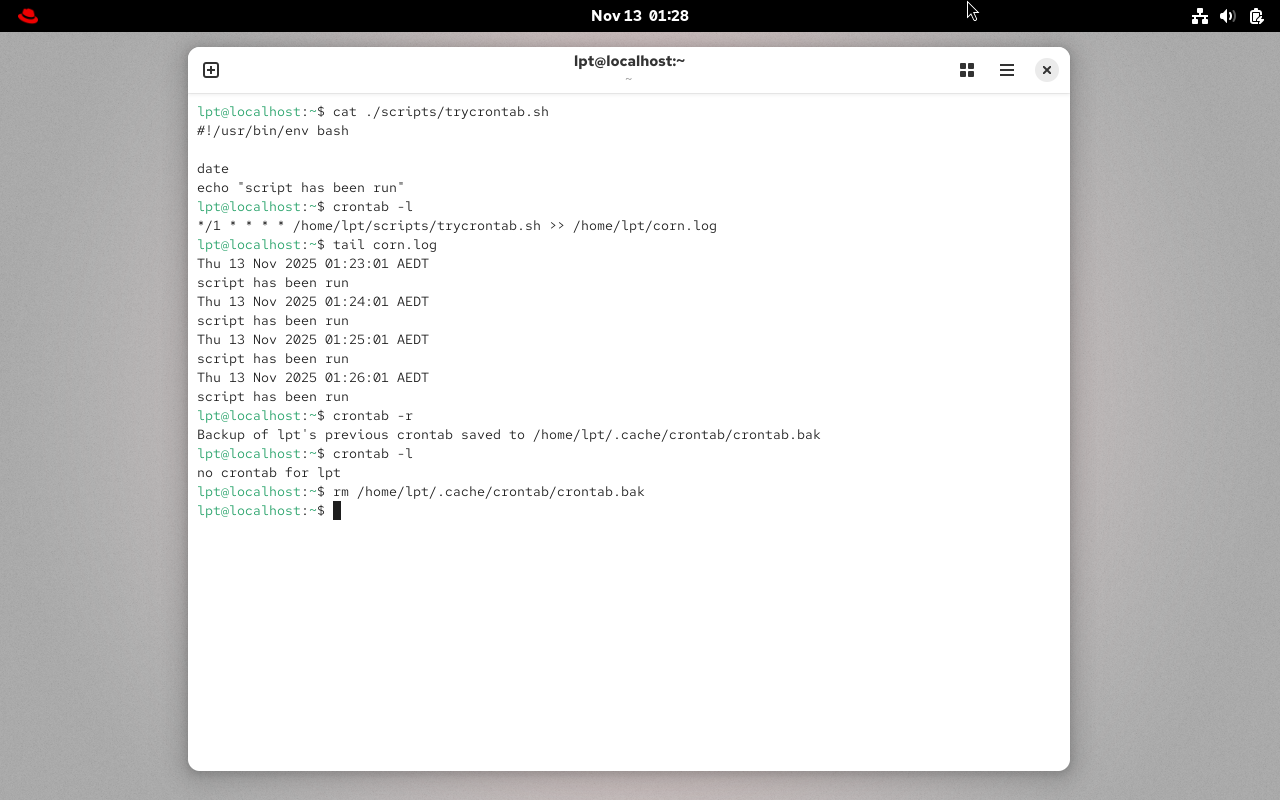The height and width of the screenshot is (800, 1280).
Task: Select the crontab -r command text
Action: (372, 415)
